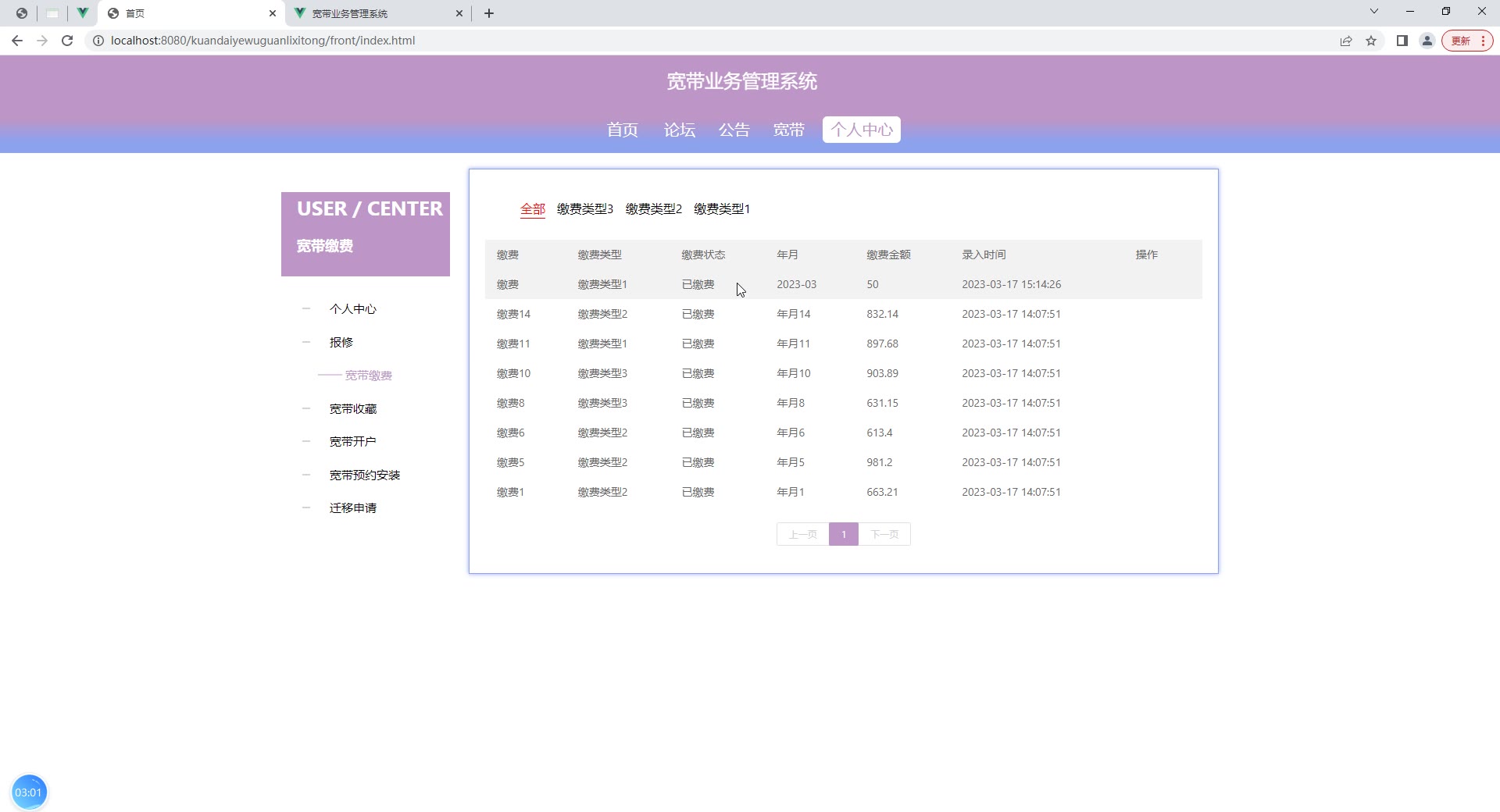Click the 缴费状态 column header
The width and height of the screenshot is (1500, 812).
(x=703, y=255)
